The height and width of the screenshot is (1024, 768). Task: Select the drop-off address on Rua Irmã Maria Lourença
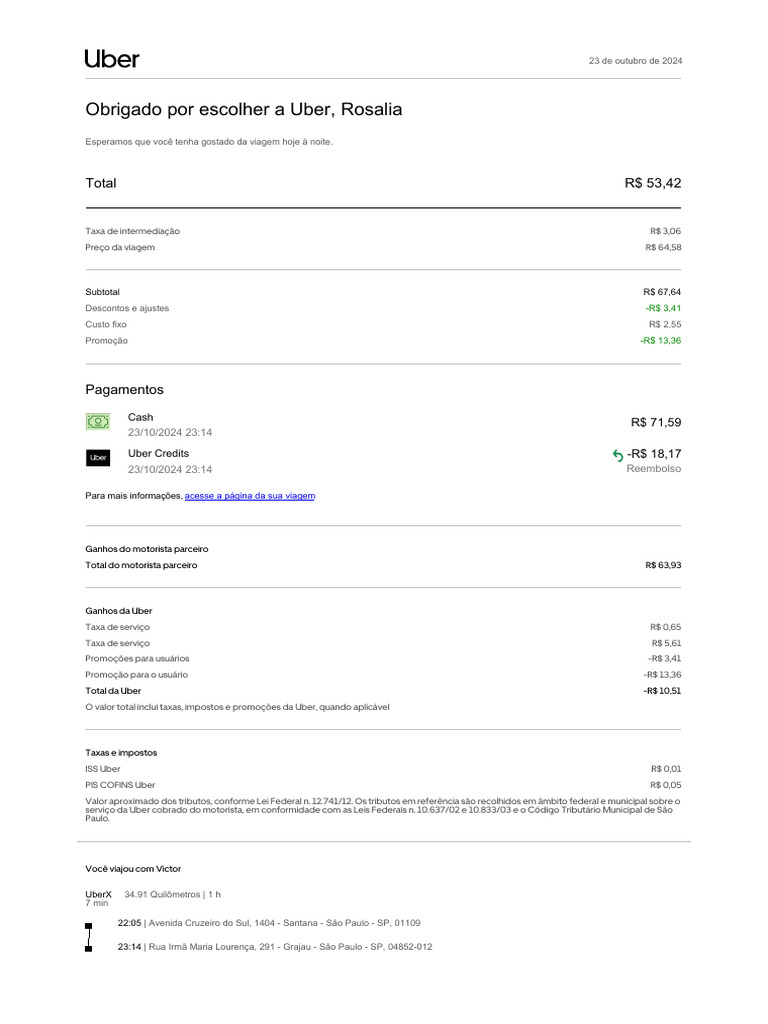point(290,947)
